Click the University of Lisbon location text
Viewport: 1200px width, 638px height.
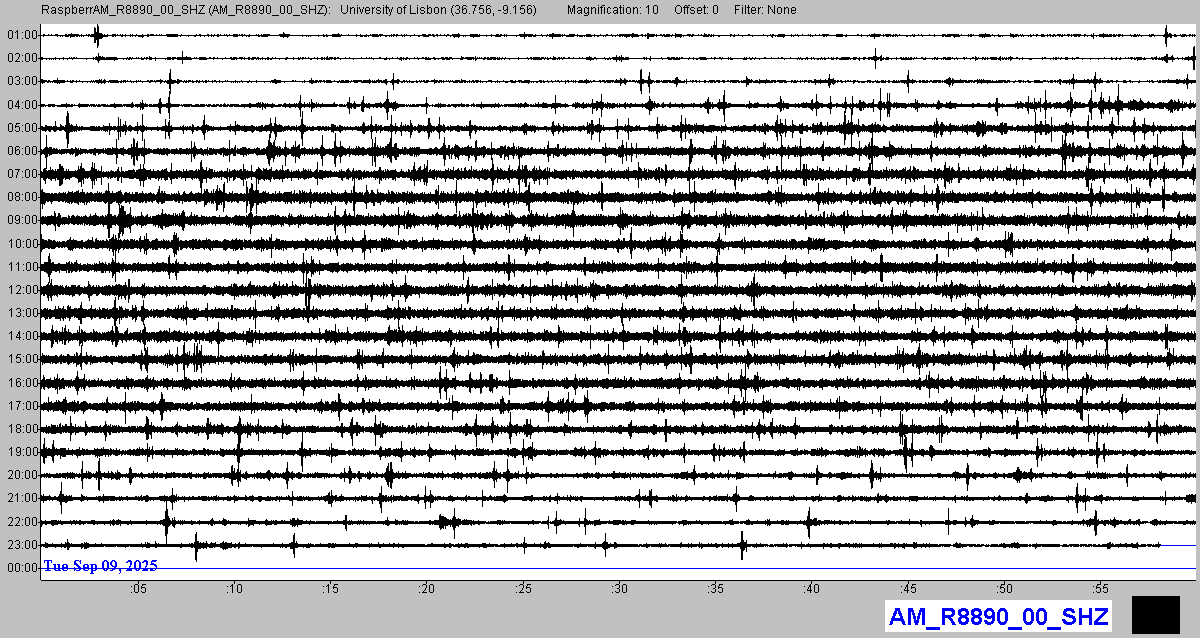coord(438,9)
